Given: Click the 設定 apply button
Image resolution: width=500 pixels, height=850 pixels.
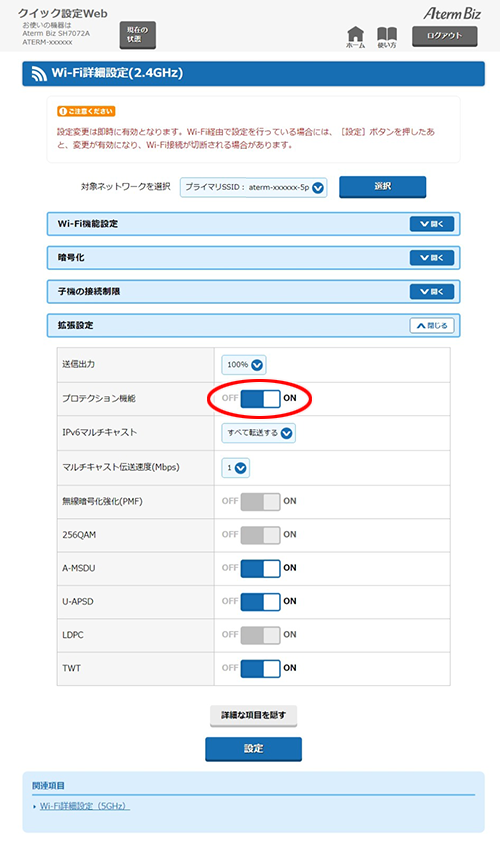Looking at the screenshot, I should point(253,749).
